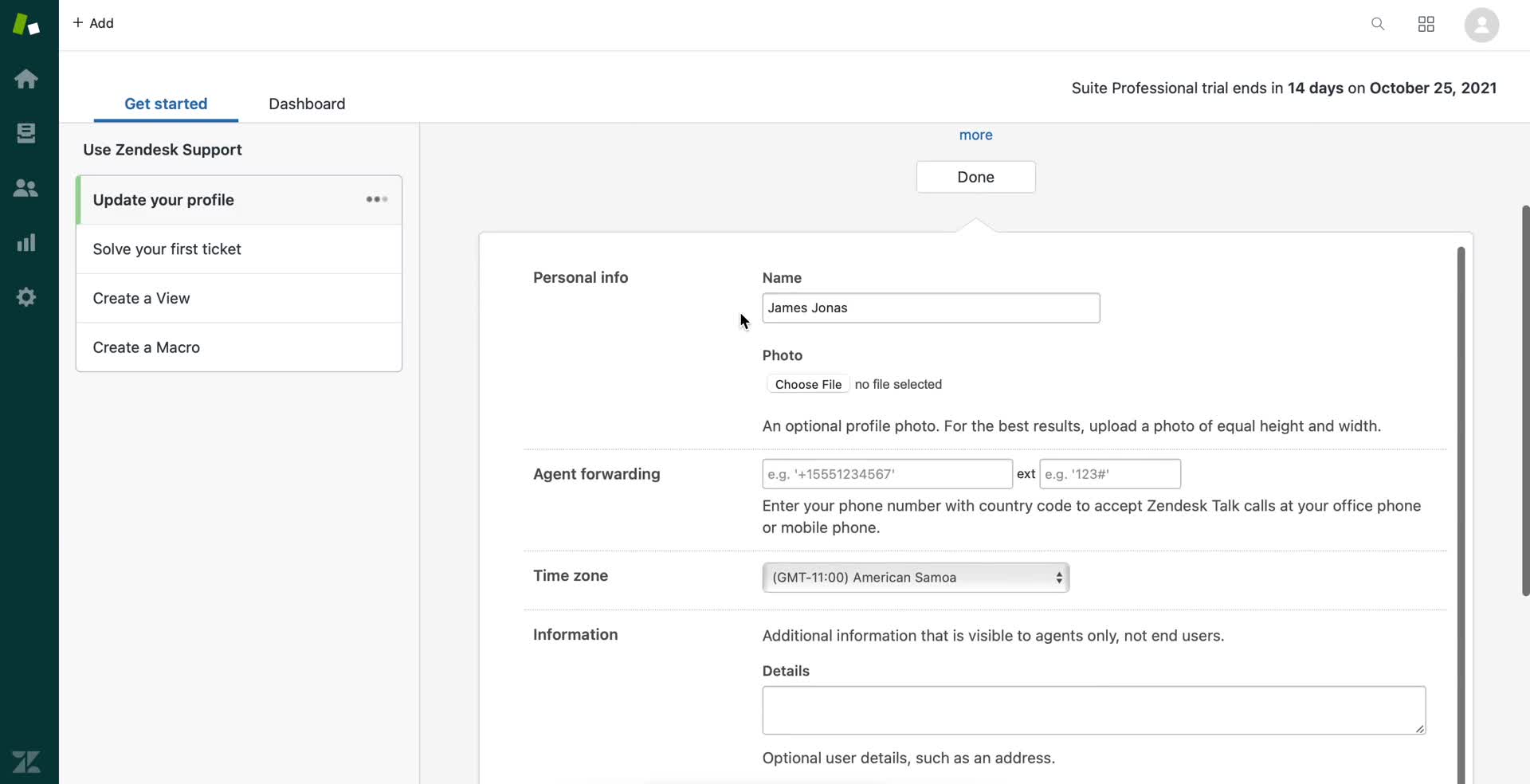Click the 'no file selected' text
1530x784 pixels.
point(898,384)
